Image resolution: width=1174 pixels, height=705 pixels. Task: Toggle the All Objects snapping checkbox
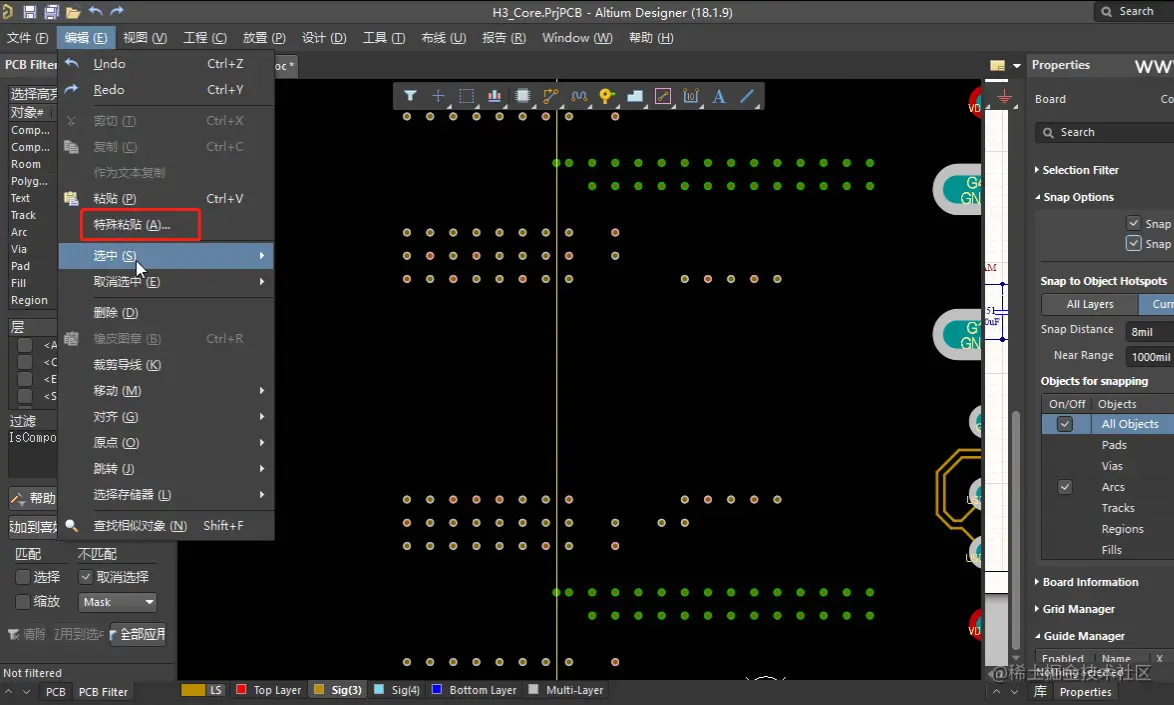pos(1065,424)
